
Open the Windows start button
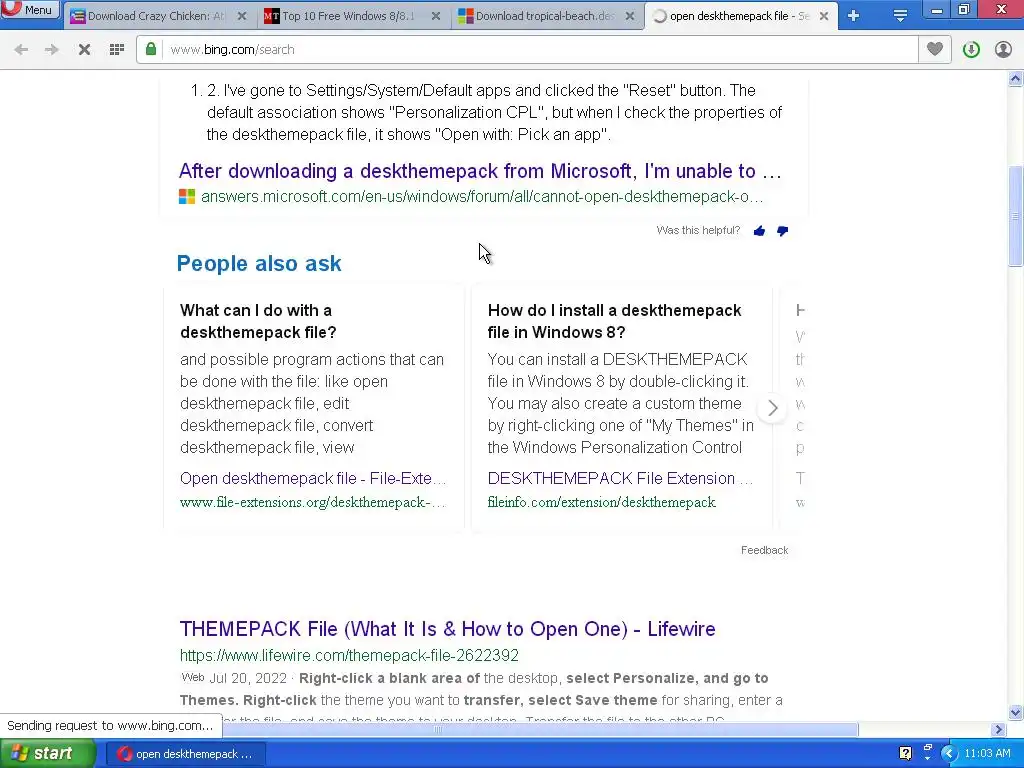point(47,754)
